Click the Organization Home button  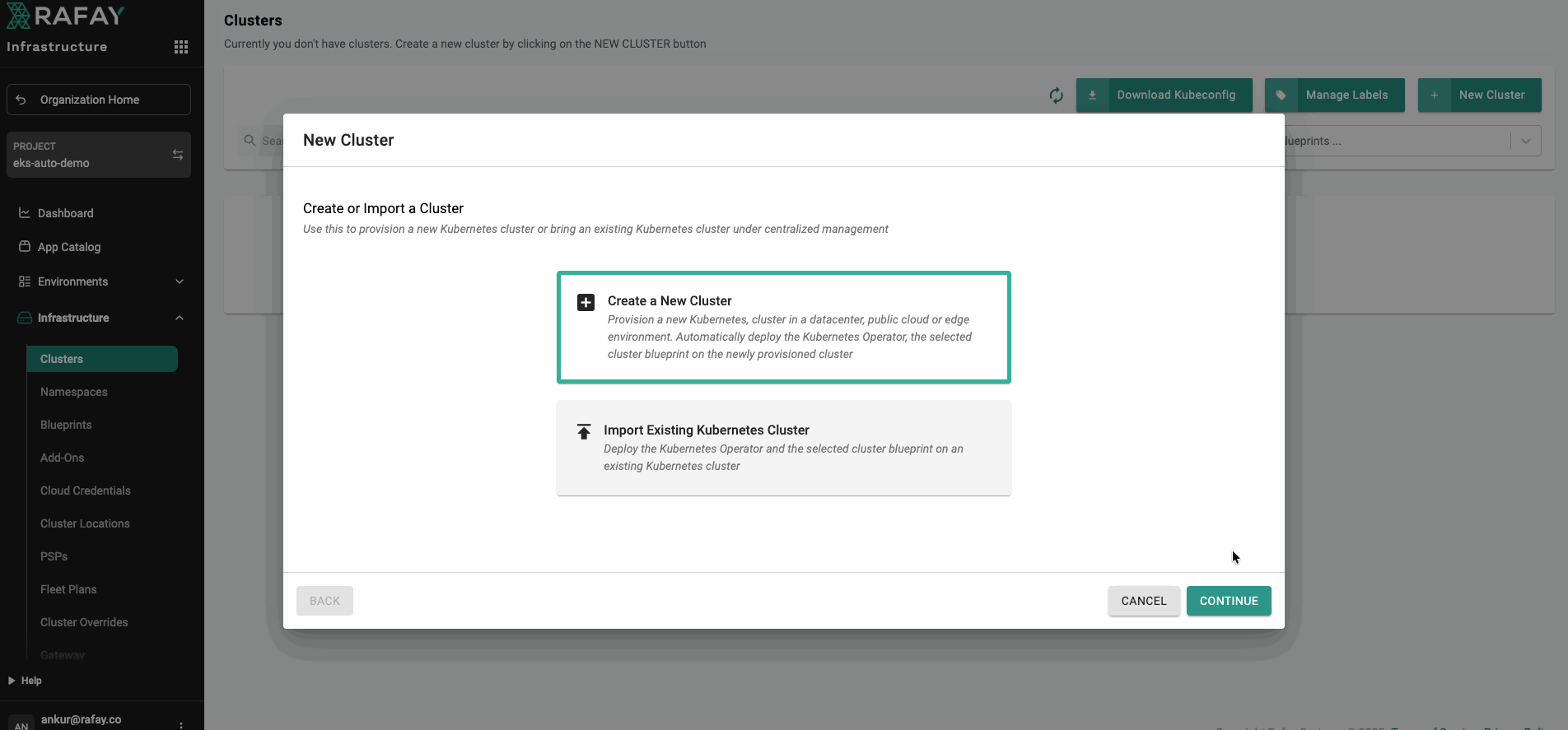(99, 100)
